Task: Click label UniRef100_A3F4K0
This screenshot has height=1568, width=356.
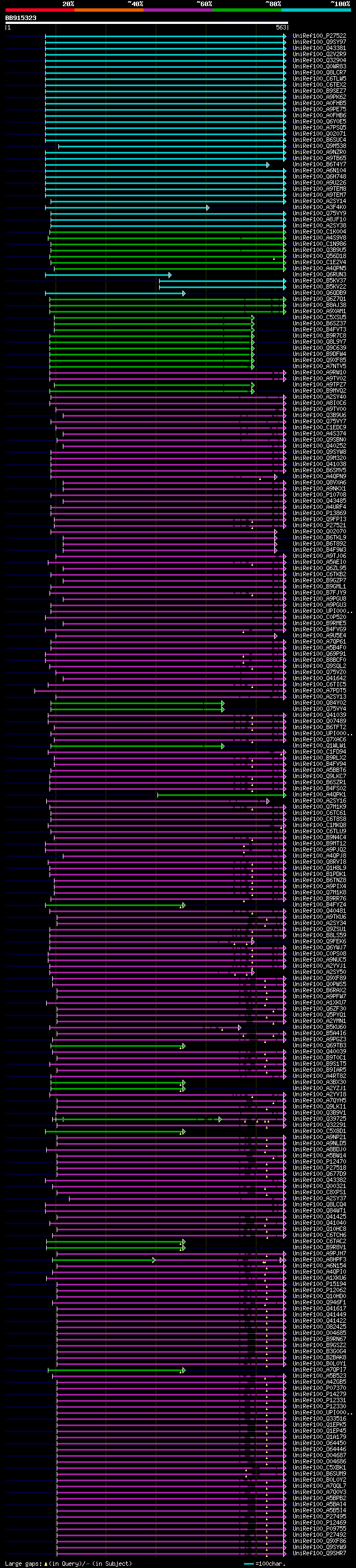Action: point(319,207)
